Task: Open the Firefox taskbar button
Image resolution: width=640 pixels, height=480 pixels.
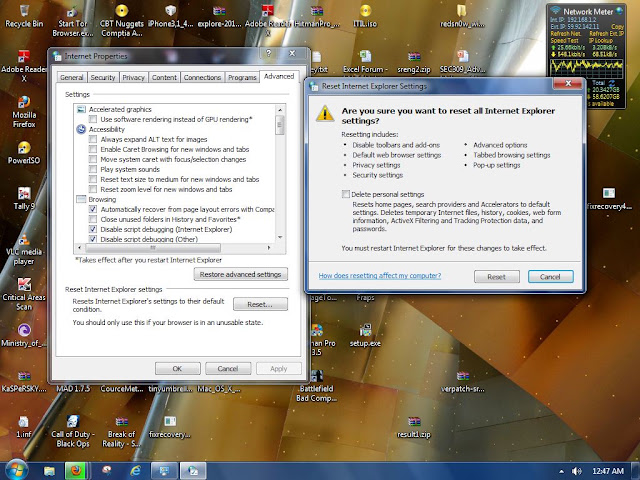Action: [x=76, y=471]
